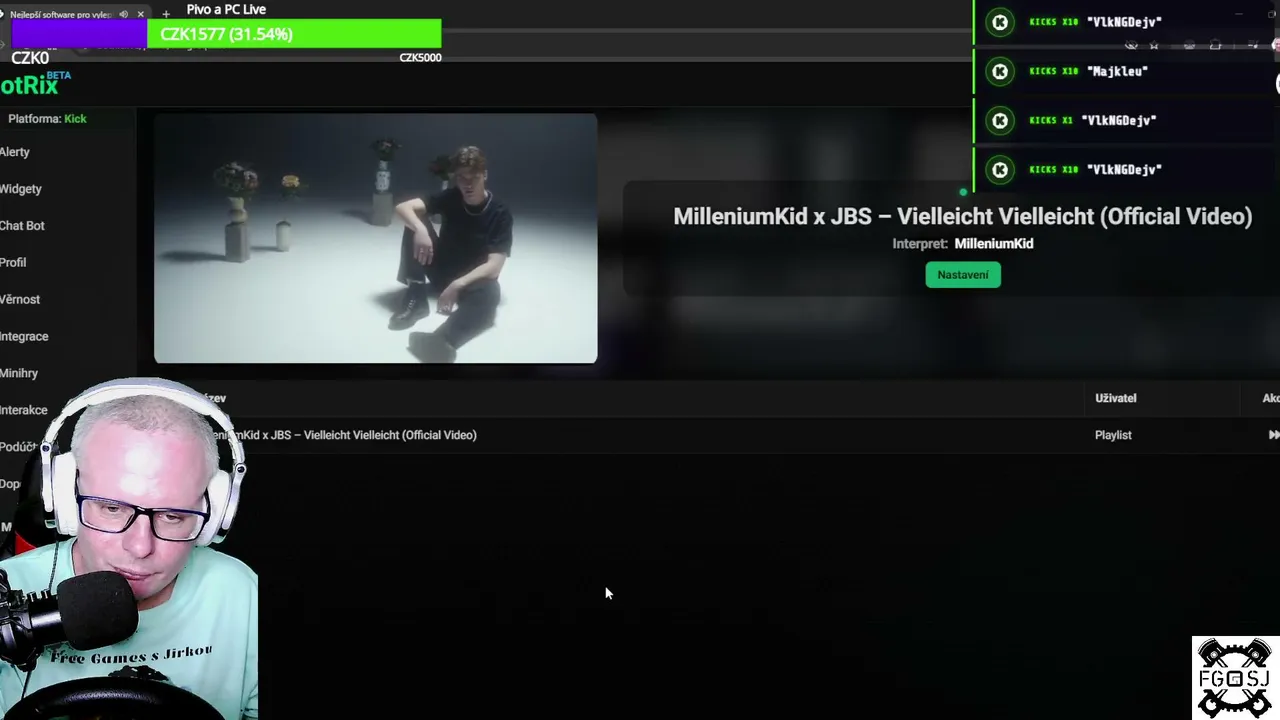Click the Uživatel column header
Viewport: 1280px width, 720px height.
(1116, 398)
